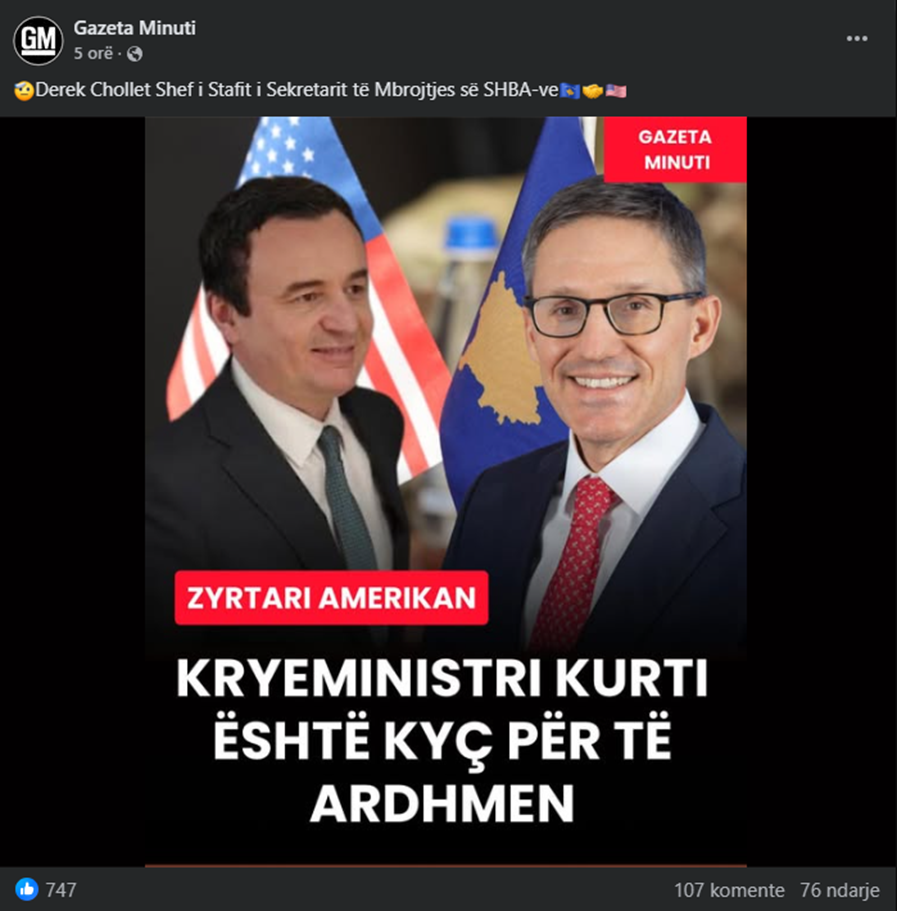Open the 76 ndarje shares list
Viewport: 897px width, 911px height.
click(839, 890)
